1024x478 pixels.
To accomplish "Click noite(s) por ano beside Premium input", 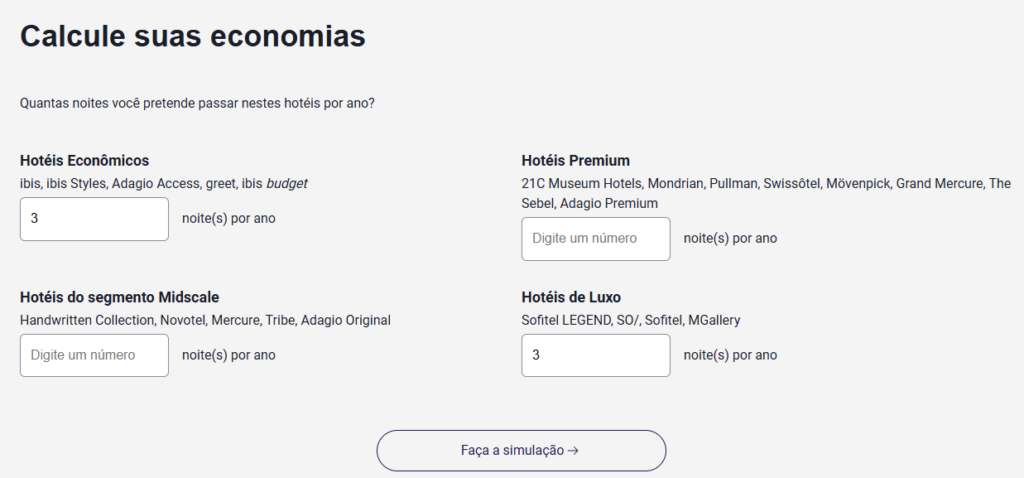I will [x=731, y=239].
